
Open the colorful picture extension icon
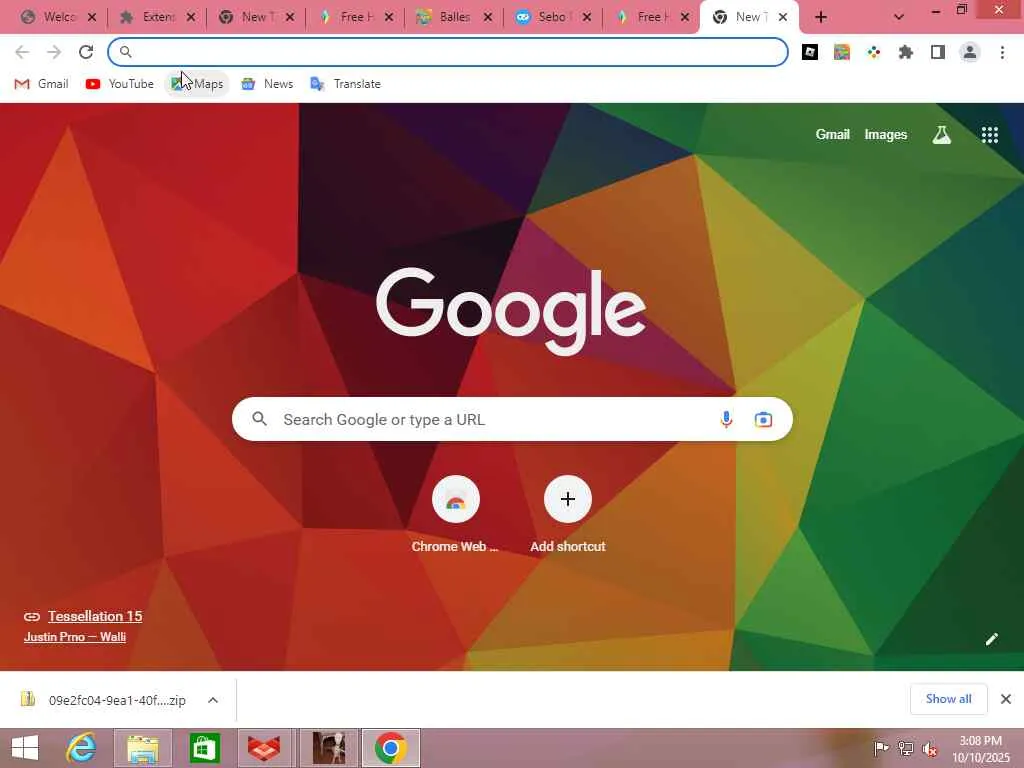[842, 52]
